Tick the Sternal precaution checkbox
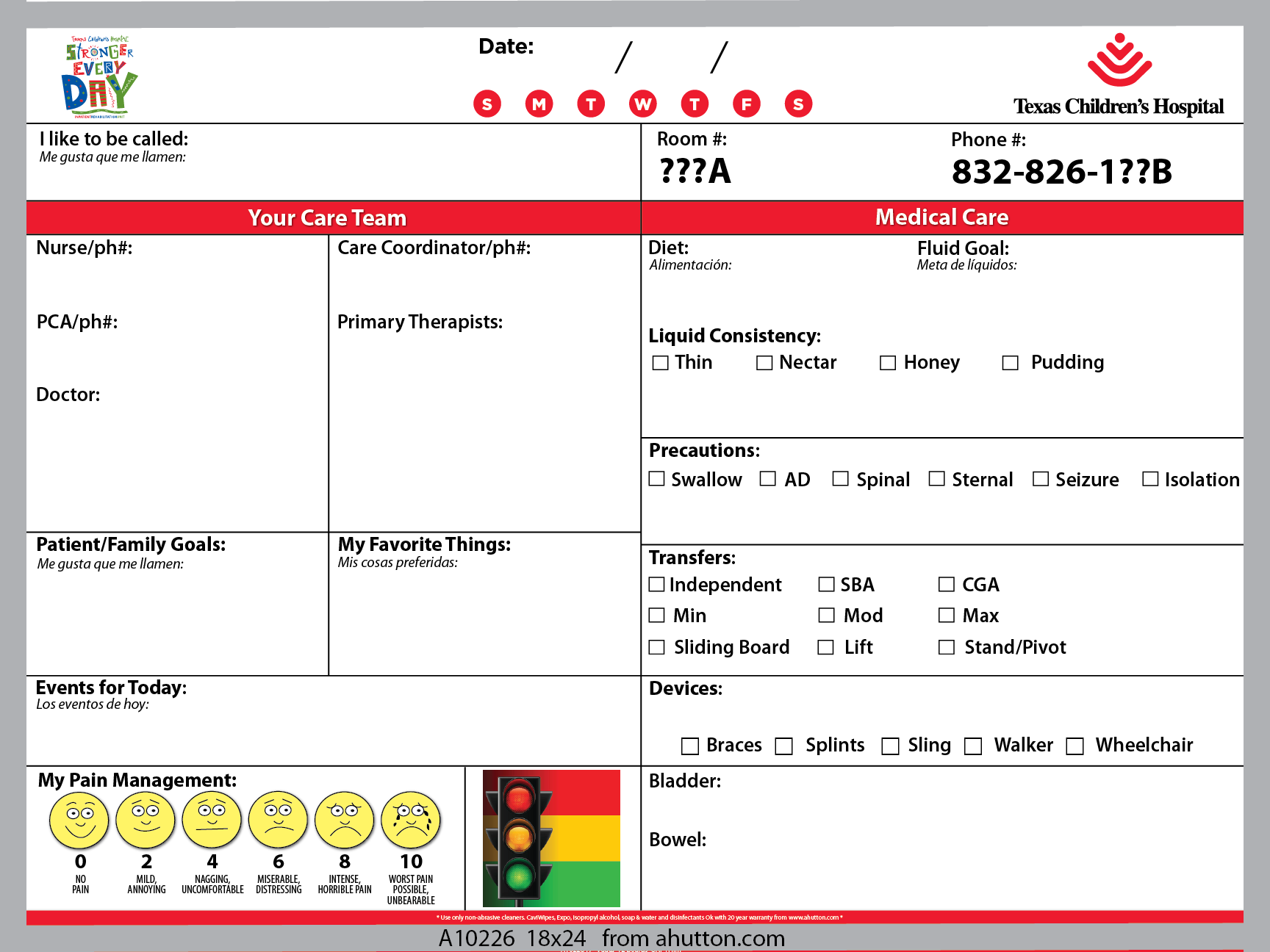 (x=937, y=479)
